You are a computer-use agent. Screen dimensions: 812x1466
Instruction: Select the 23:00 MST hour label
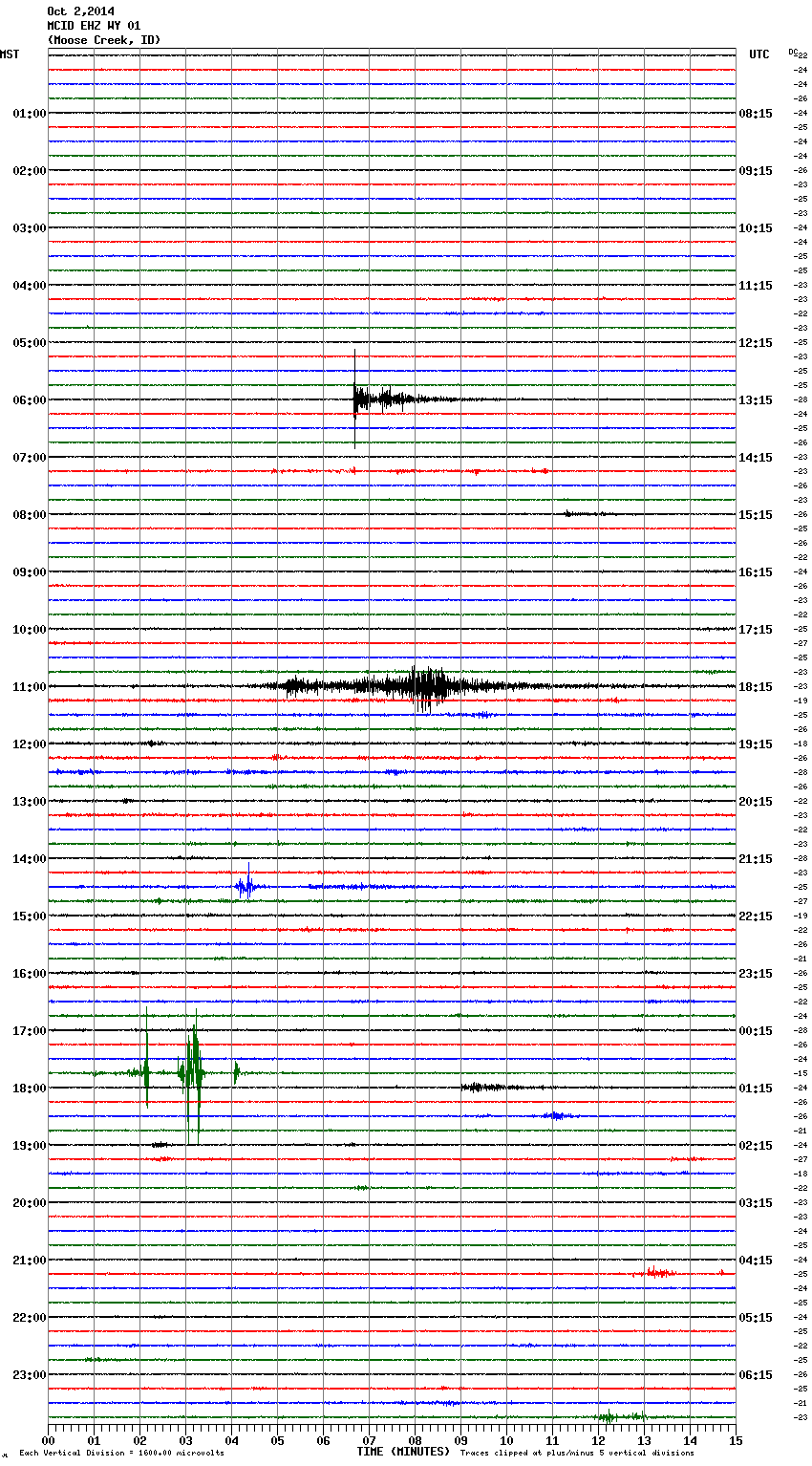pos(29,1375)
